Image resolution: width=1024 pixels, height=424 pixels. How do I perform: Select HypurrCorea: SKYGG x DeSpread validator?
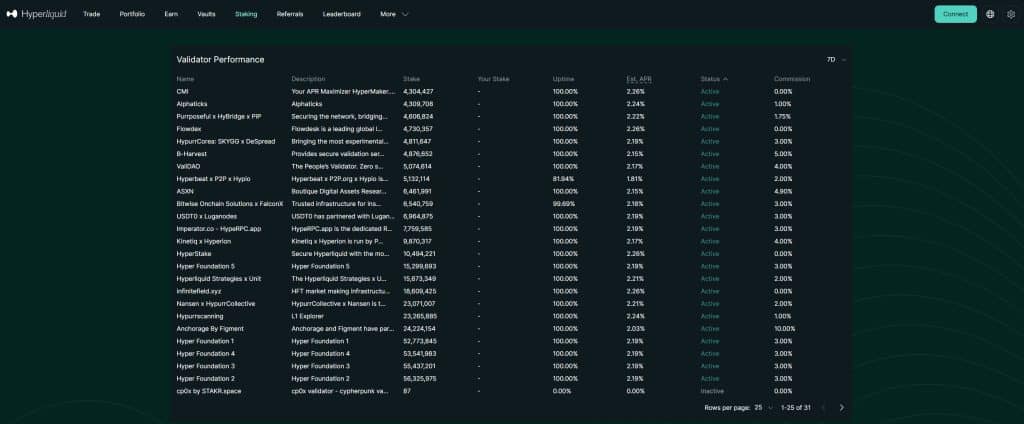(x=226, y=141)
